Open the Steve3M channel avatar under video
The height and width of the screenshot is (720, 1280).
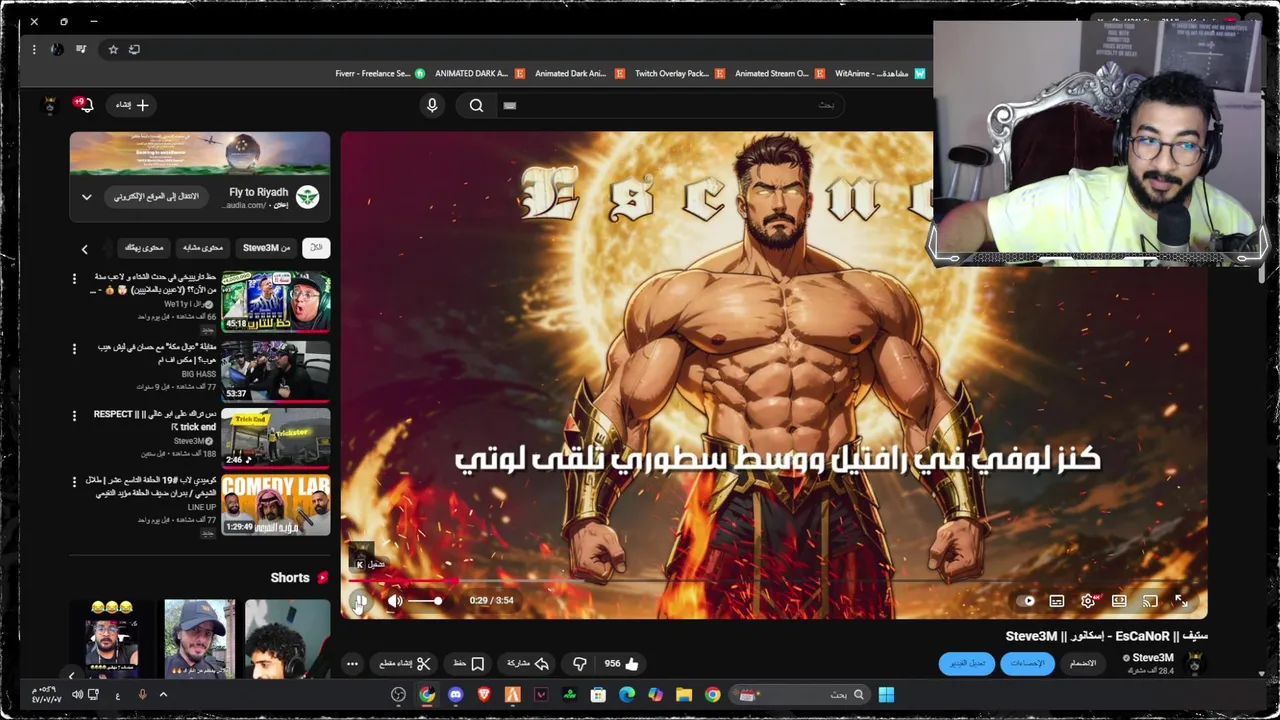(x=1195, y=663)
